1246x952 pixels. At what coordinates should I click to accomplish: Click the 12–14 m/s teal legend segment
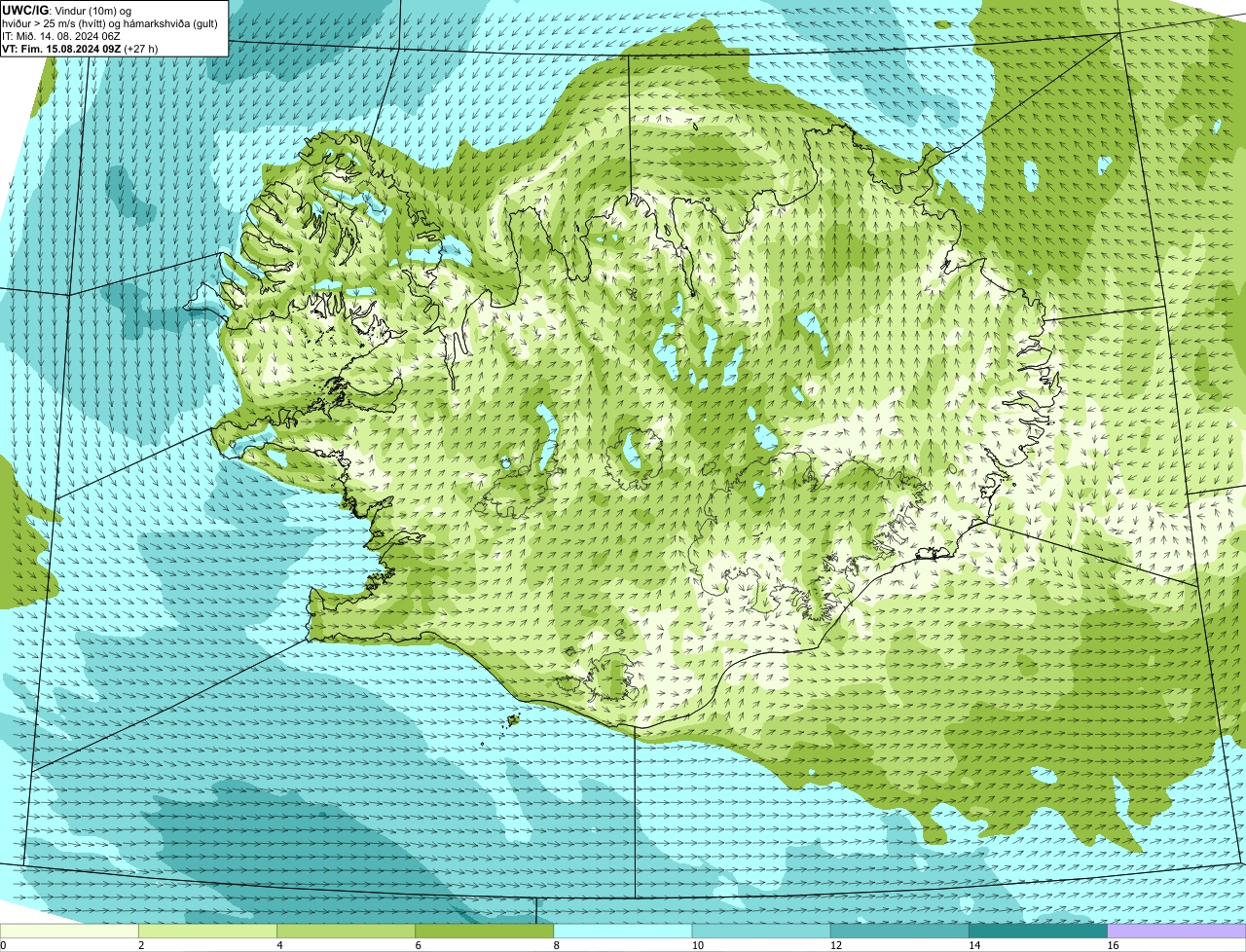click(x=899, y=932)
